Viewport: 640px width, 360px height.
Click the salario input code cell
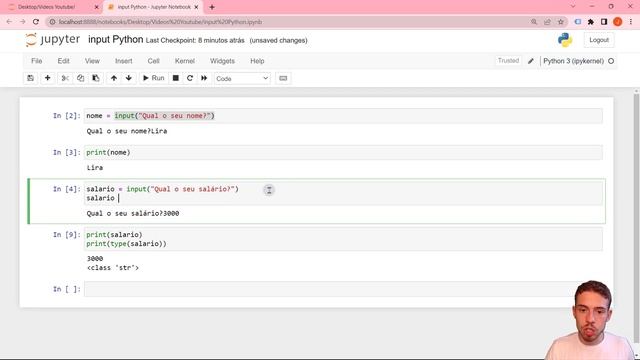pyautogui.click(x=343, y=193)
